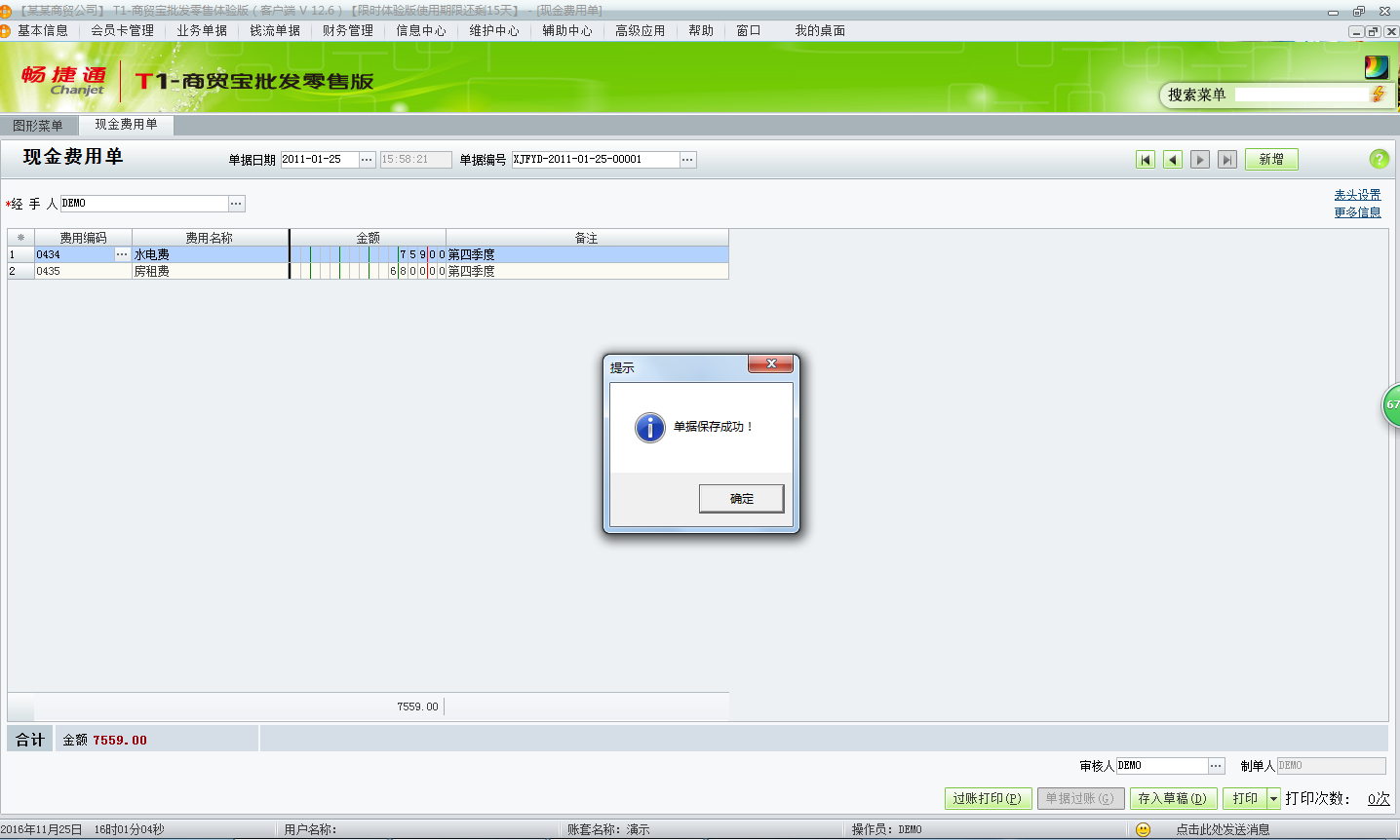Click the grid corner asterisk cell

click(20, 238)
